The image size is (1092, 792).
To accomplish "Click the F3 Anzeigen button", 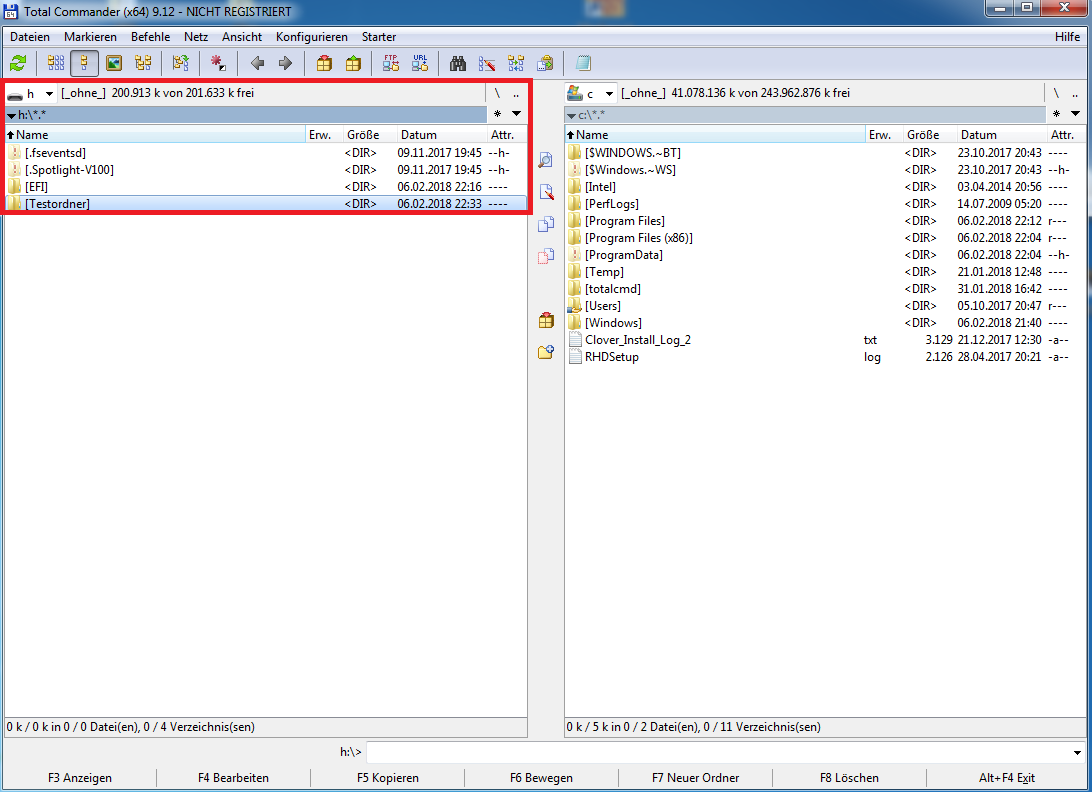I will [79, 778].
